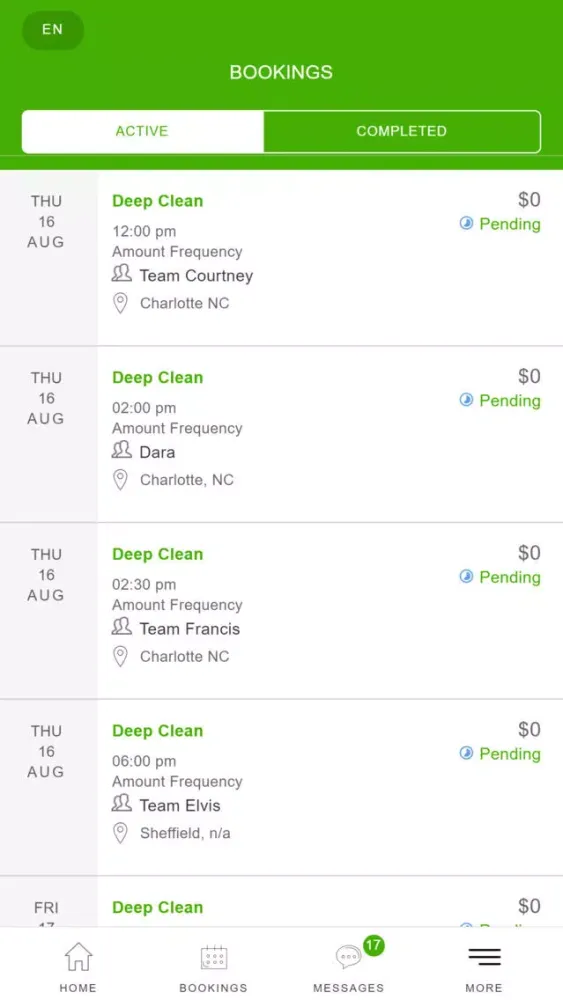Viewport: 563px width, 1000px height.
Task: Tap the partially visible Friday Deep Clean booking
Action: 281,902
